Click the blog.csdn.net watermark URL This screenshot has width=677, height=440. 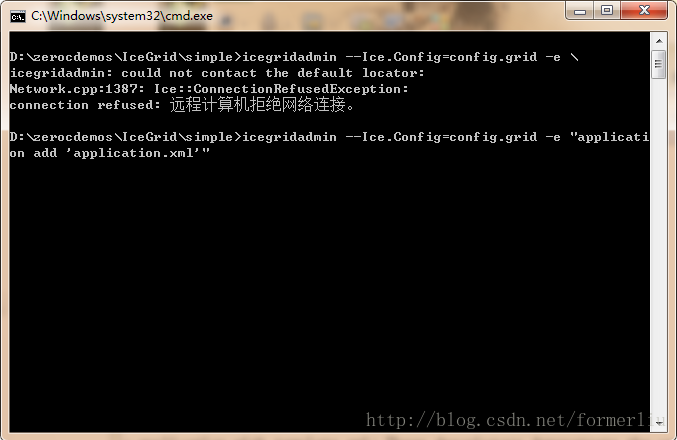(514, 420)
